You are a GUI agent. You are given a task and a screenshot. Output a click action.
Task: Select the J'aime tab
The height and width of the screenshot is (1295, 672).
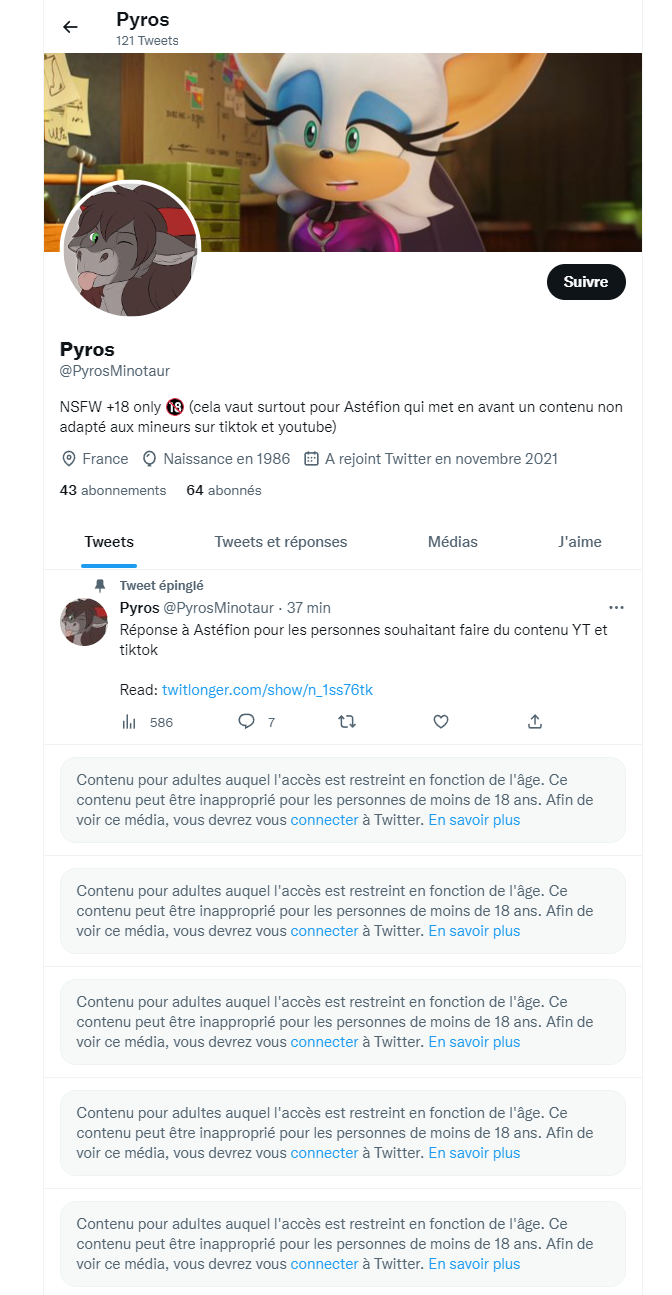pyautogui.click(x=580, y=542)
